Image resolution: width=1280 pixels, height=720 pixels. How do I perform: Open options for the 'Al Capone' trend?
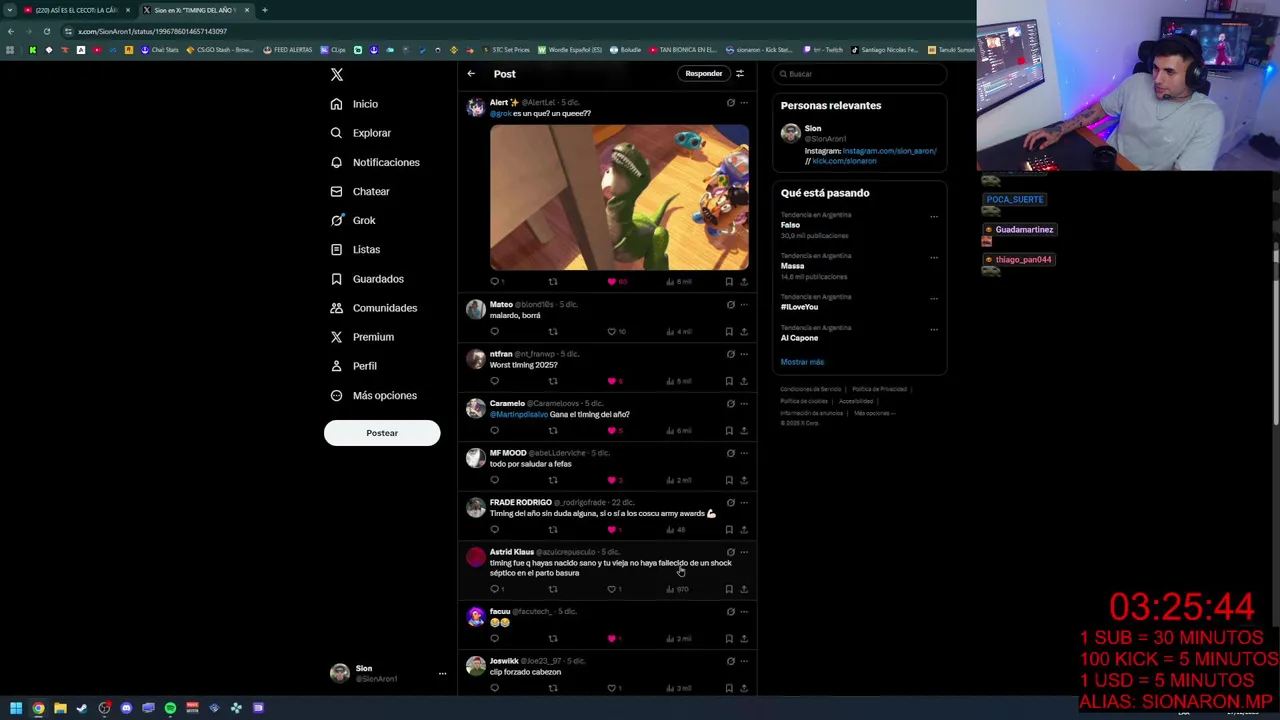(934, 329)
